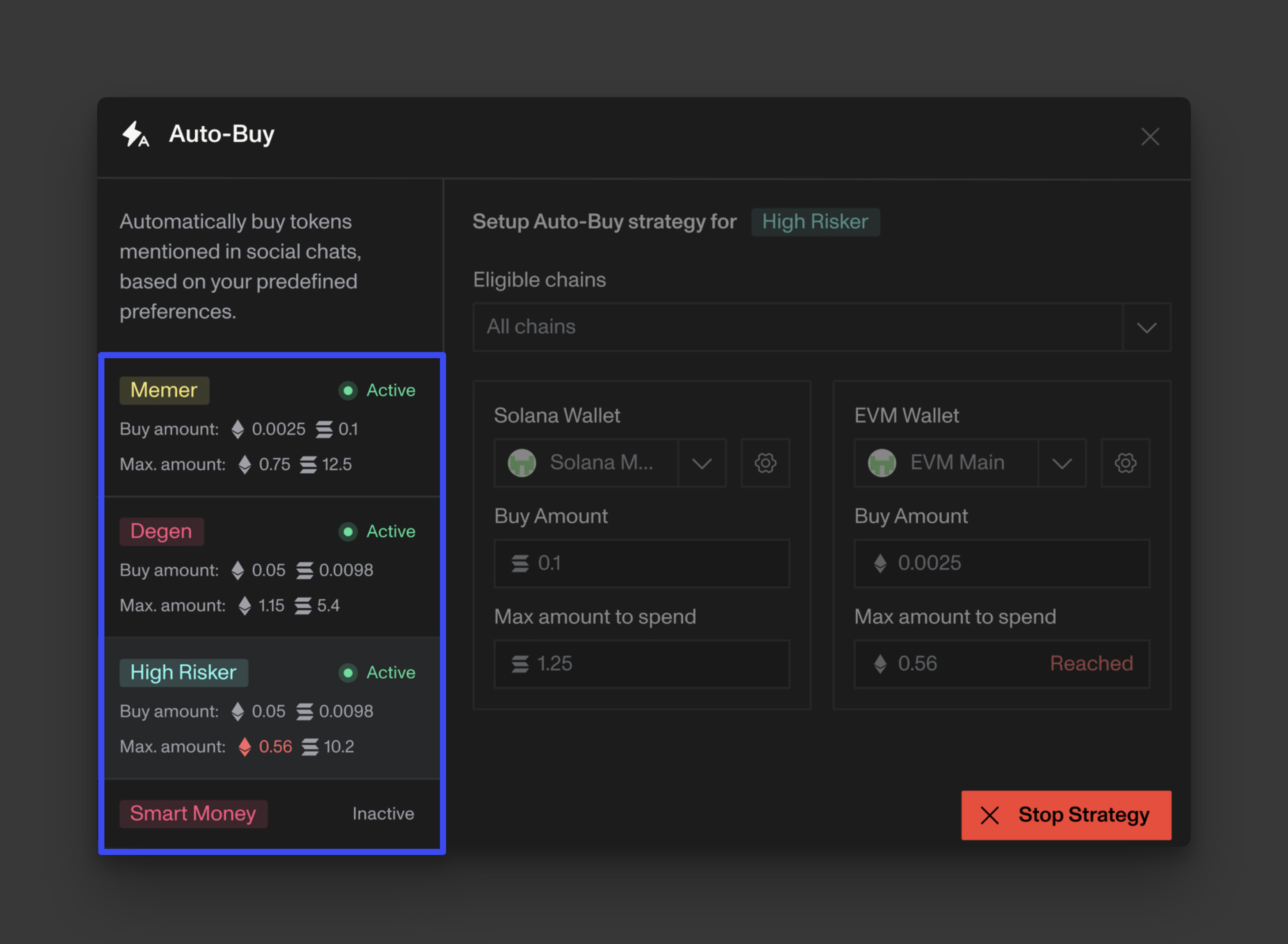Close the Auto-Buy dialog
The height and width of the screenshot is (944, 1288).
coord(1150,136)
